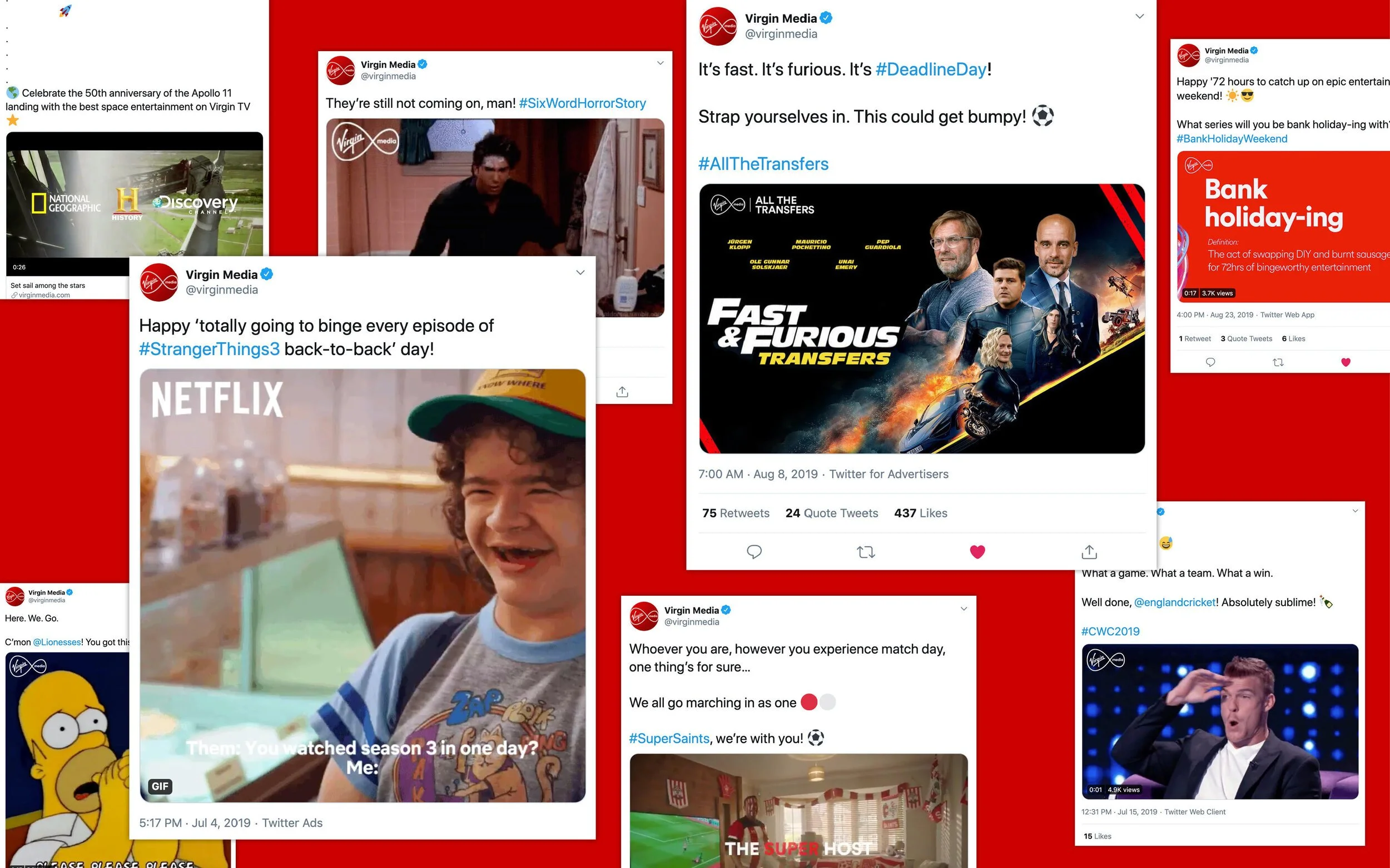Unlike the DeadlineDay tweet via the red heart
The height and width of the screenshot is (868, 1390).
tap(977, 552)
